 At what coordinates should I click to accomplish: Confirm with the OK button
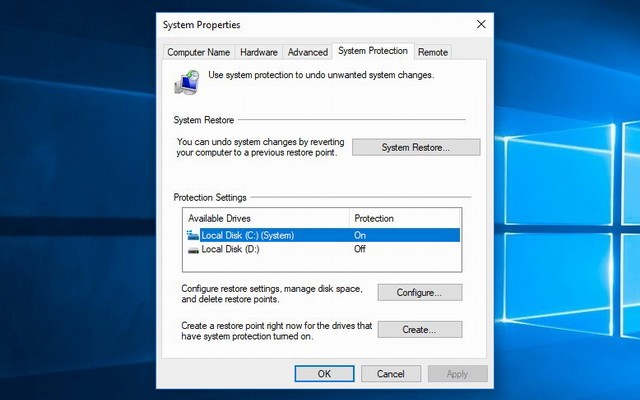pyautogui.click(x=324, y=374)
